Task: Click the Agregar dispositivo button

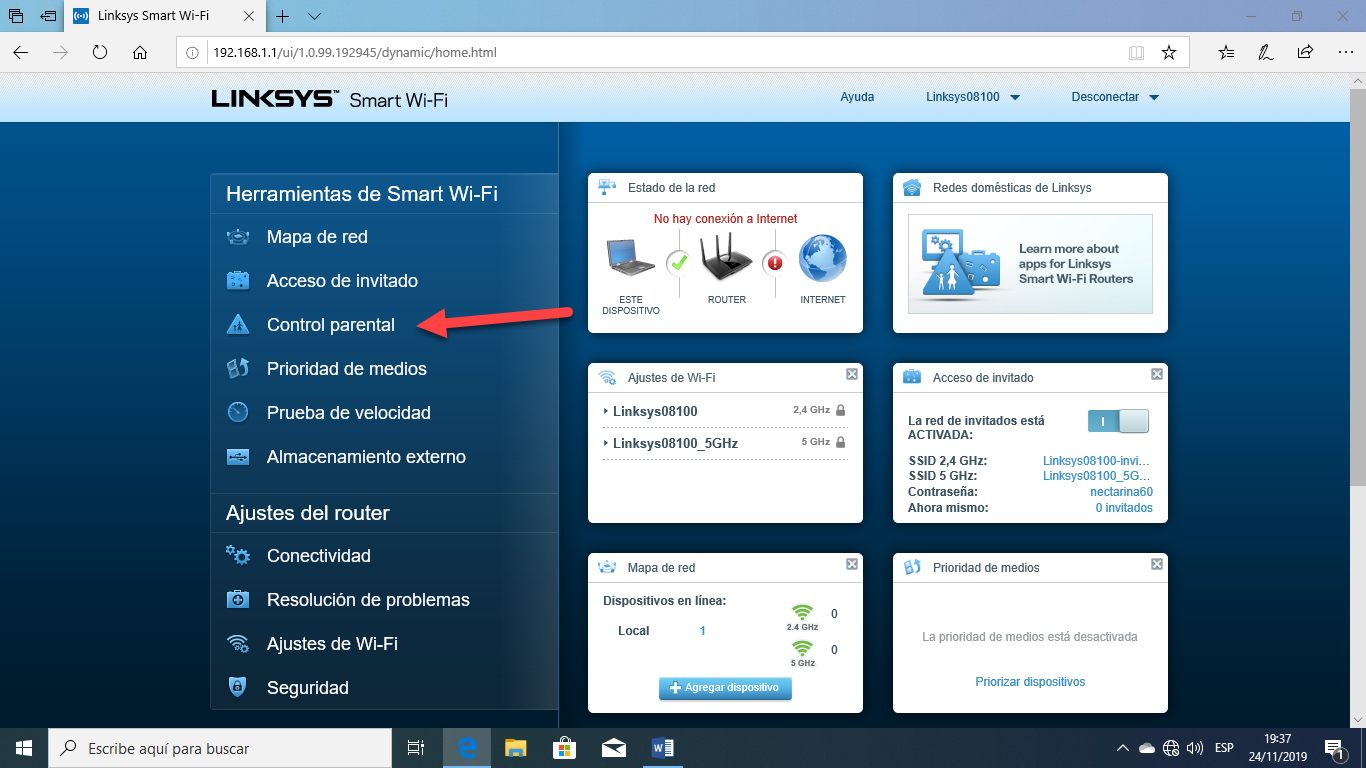Action: coord(725,688)
